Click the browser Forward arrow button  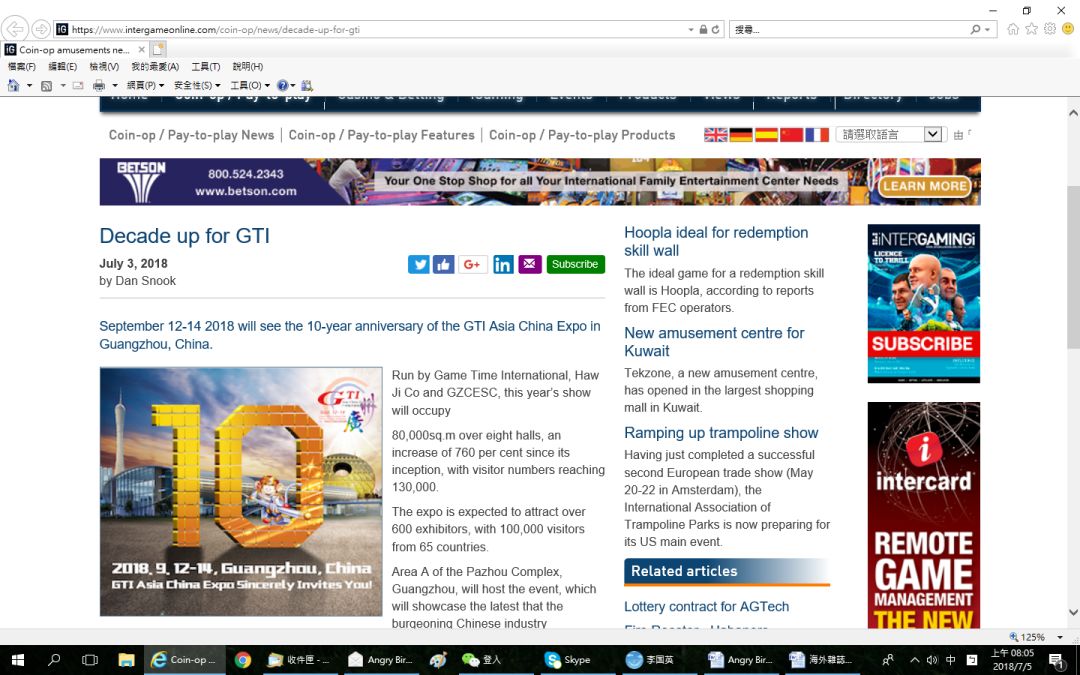point(41,29)
